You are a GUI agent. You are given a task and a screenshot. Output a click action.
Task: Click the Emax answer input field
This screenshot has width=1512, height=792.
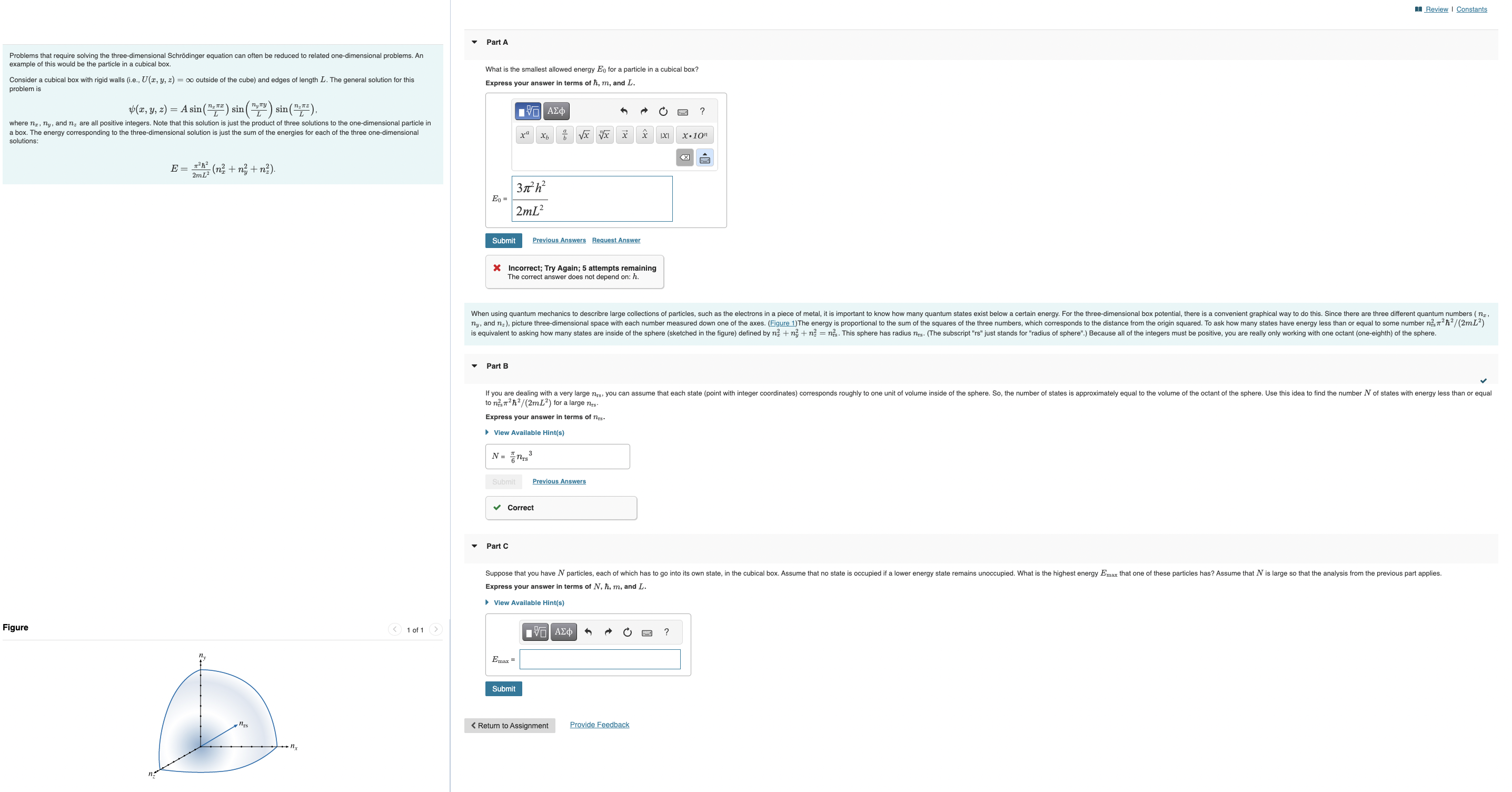click(x=600, y=659)
